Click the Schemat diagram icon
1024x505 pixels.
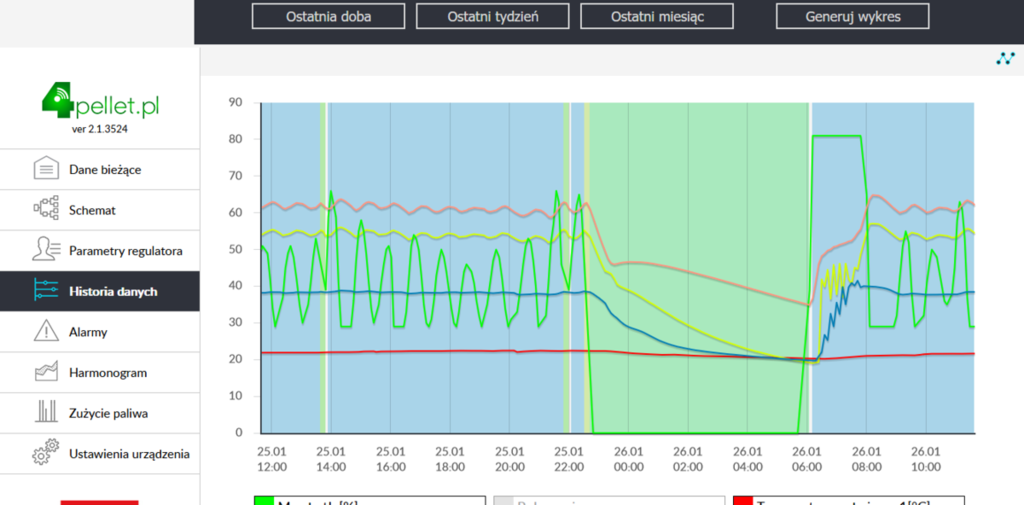46,210
